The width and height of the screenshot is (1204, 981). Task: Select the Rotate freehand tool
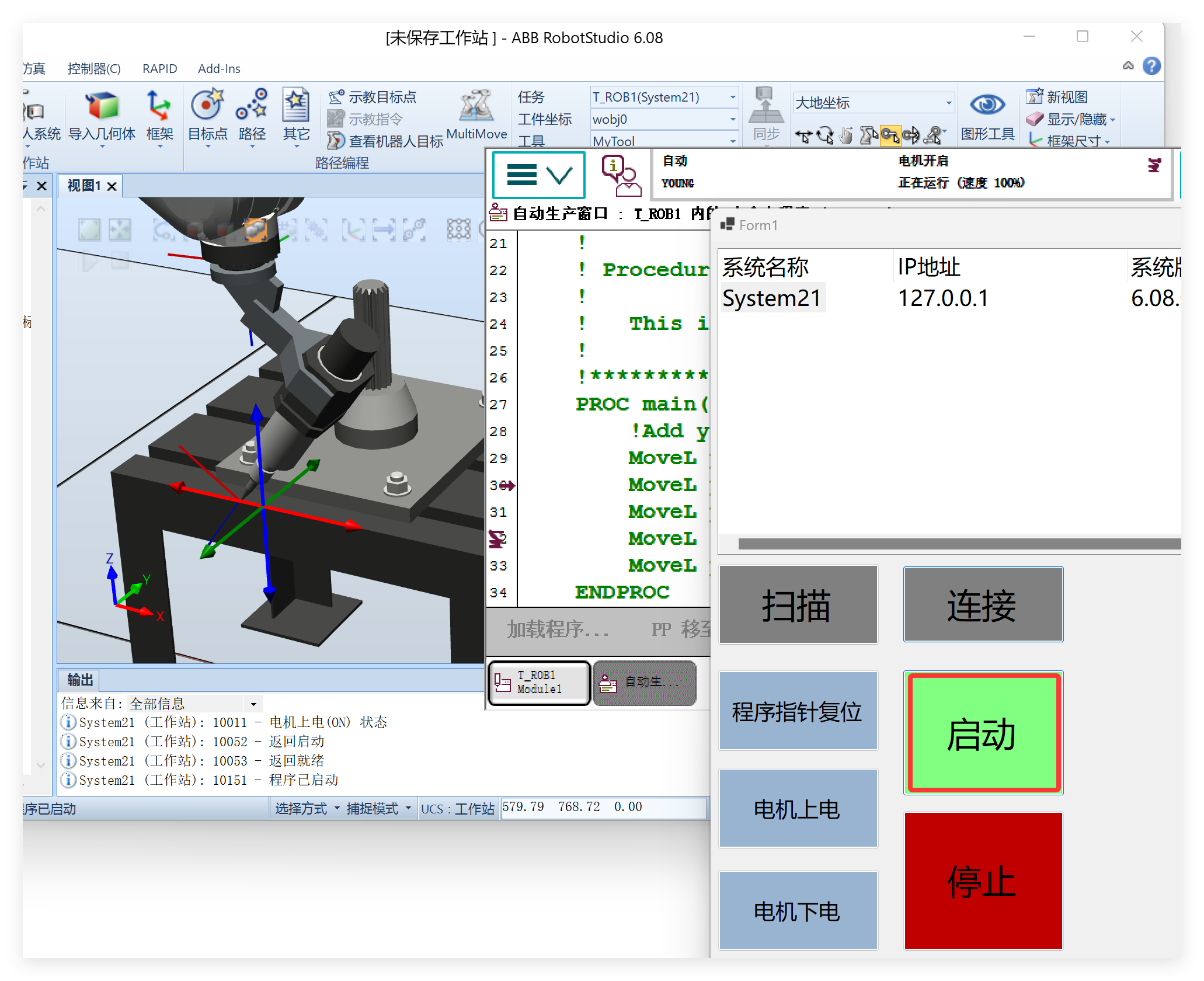(825, 135)
